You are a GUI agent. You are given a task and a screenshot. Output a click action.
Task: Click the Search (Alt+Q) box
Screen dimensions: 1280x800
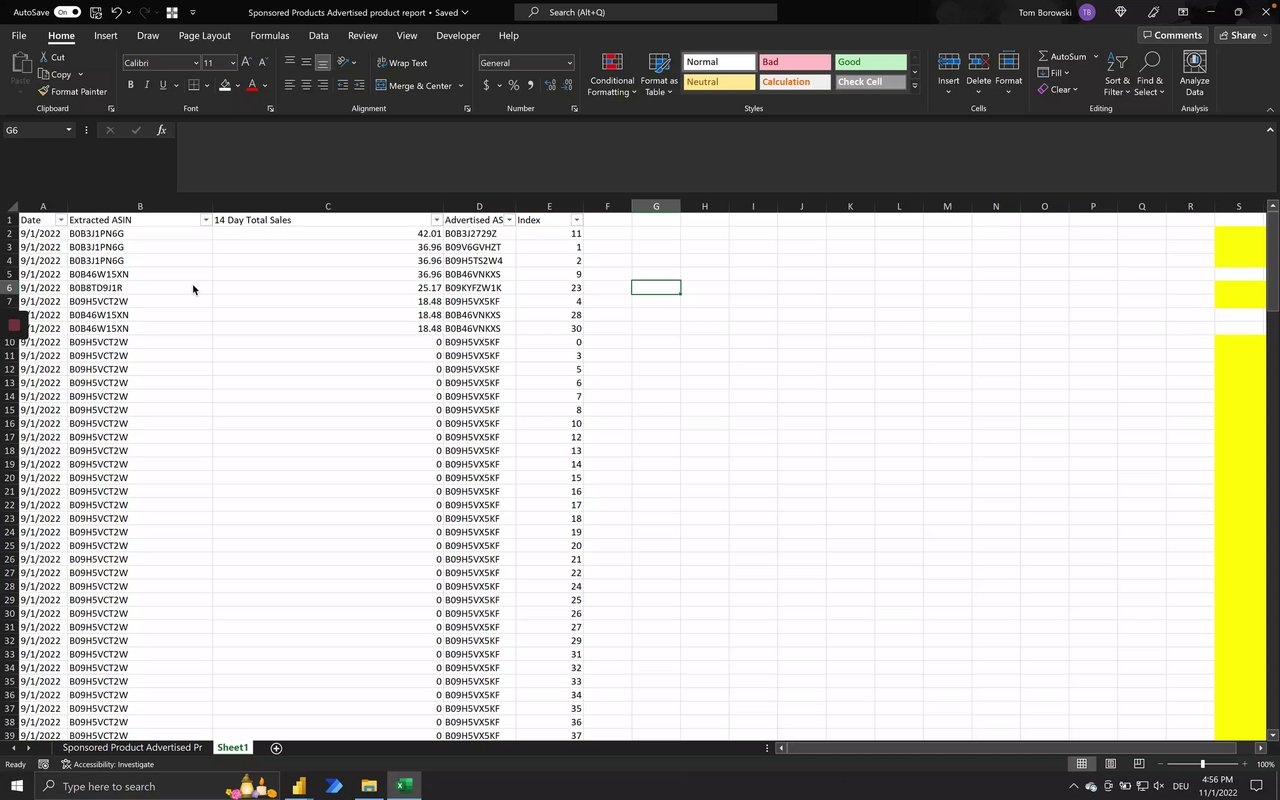click(x=646, y=12)
